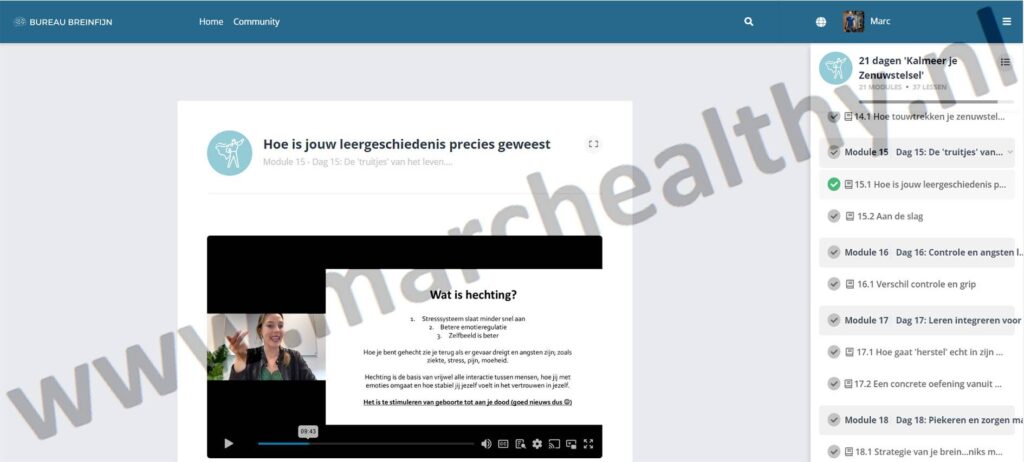Go to Home in top navigation
The width and height of the screenshot is (1024, 462).
click(211, 22)
